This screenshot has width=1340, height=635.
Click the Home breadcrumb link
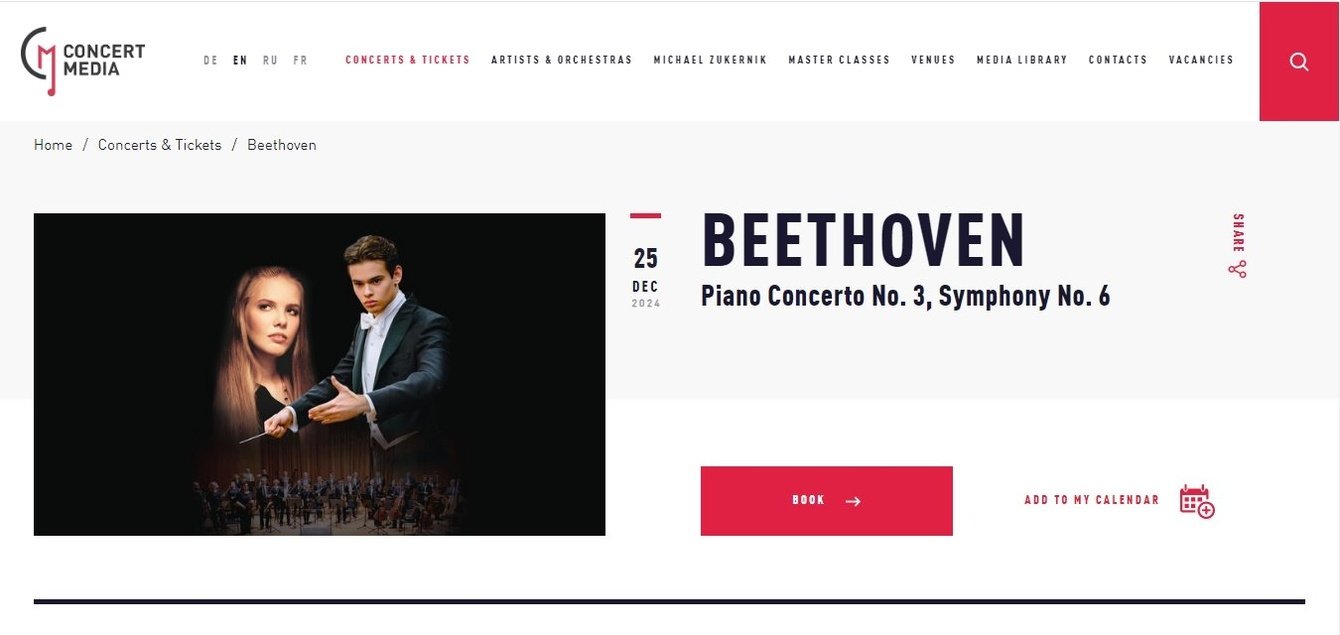tap(53, 145)
